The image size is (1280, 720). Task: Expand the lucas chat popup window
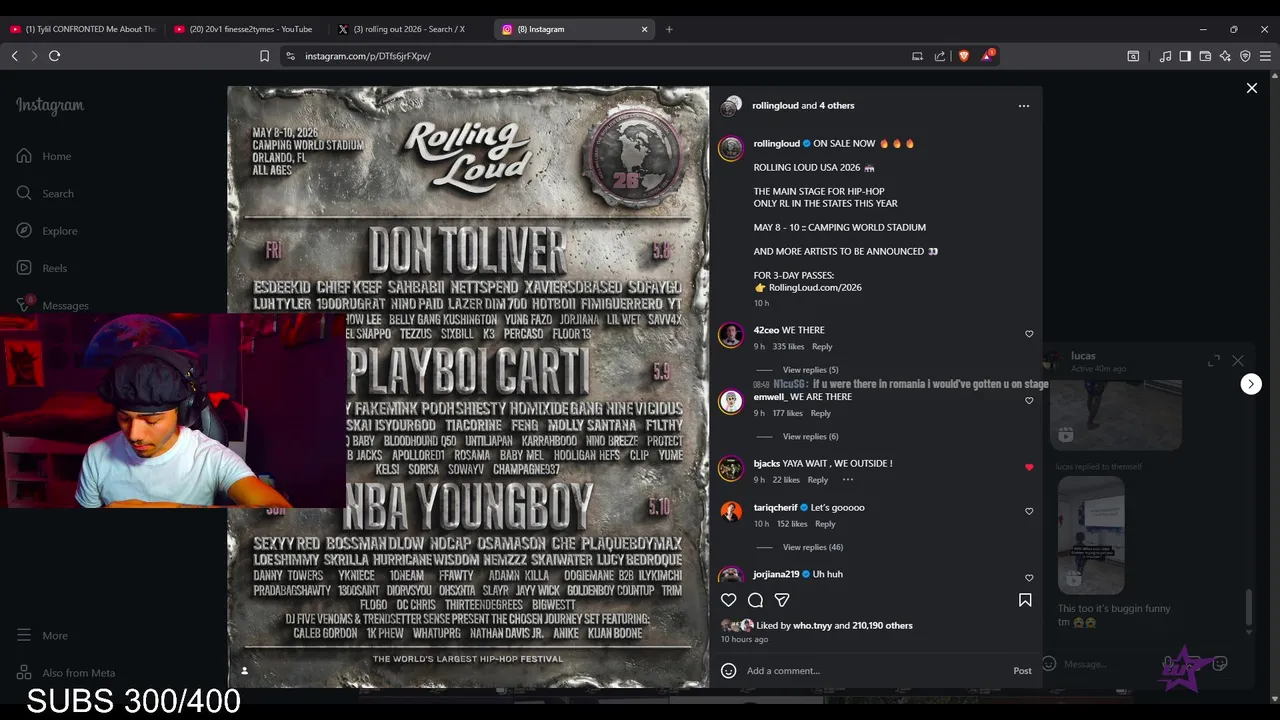click(x=1214, y=360)
